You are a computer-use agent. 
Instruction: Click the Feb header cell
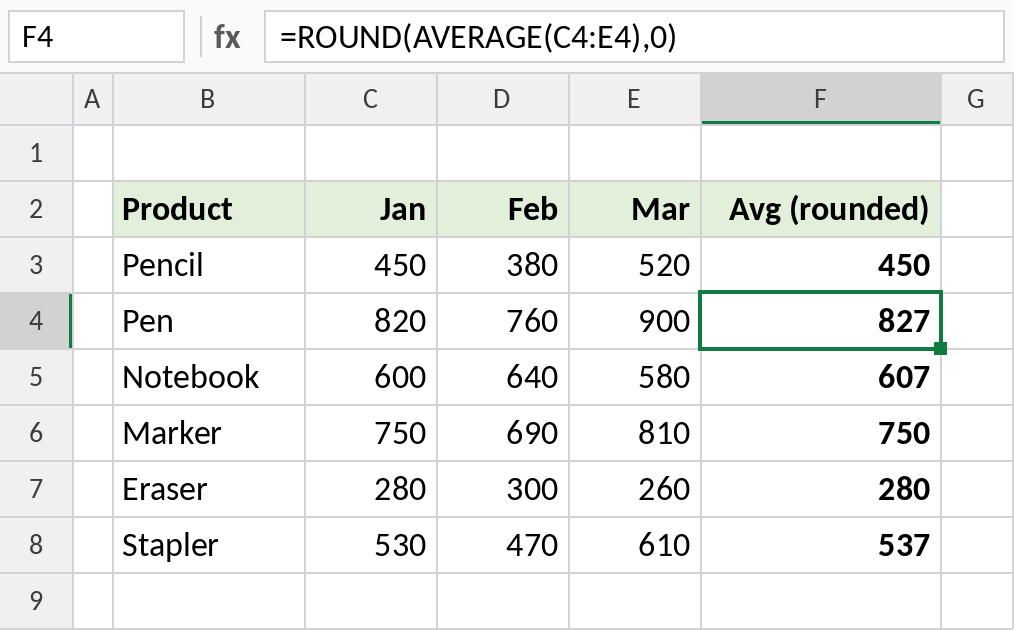point(502,209)
